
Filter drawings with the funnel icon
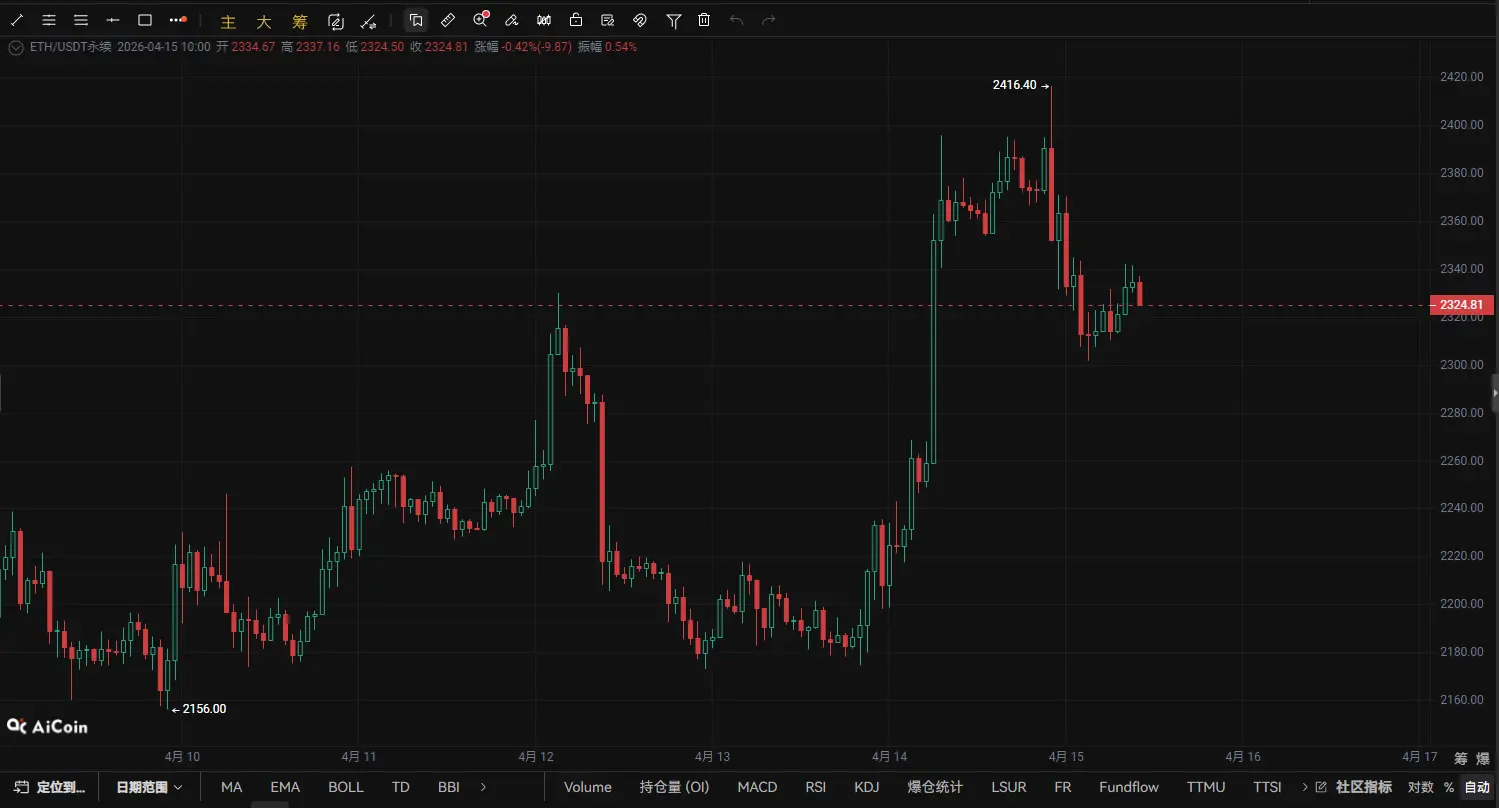(x=674, y=20)
